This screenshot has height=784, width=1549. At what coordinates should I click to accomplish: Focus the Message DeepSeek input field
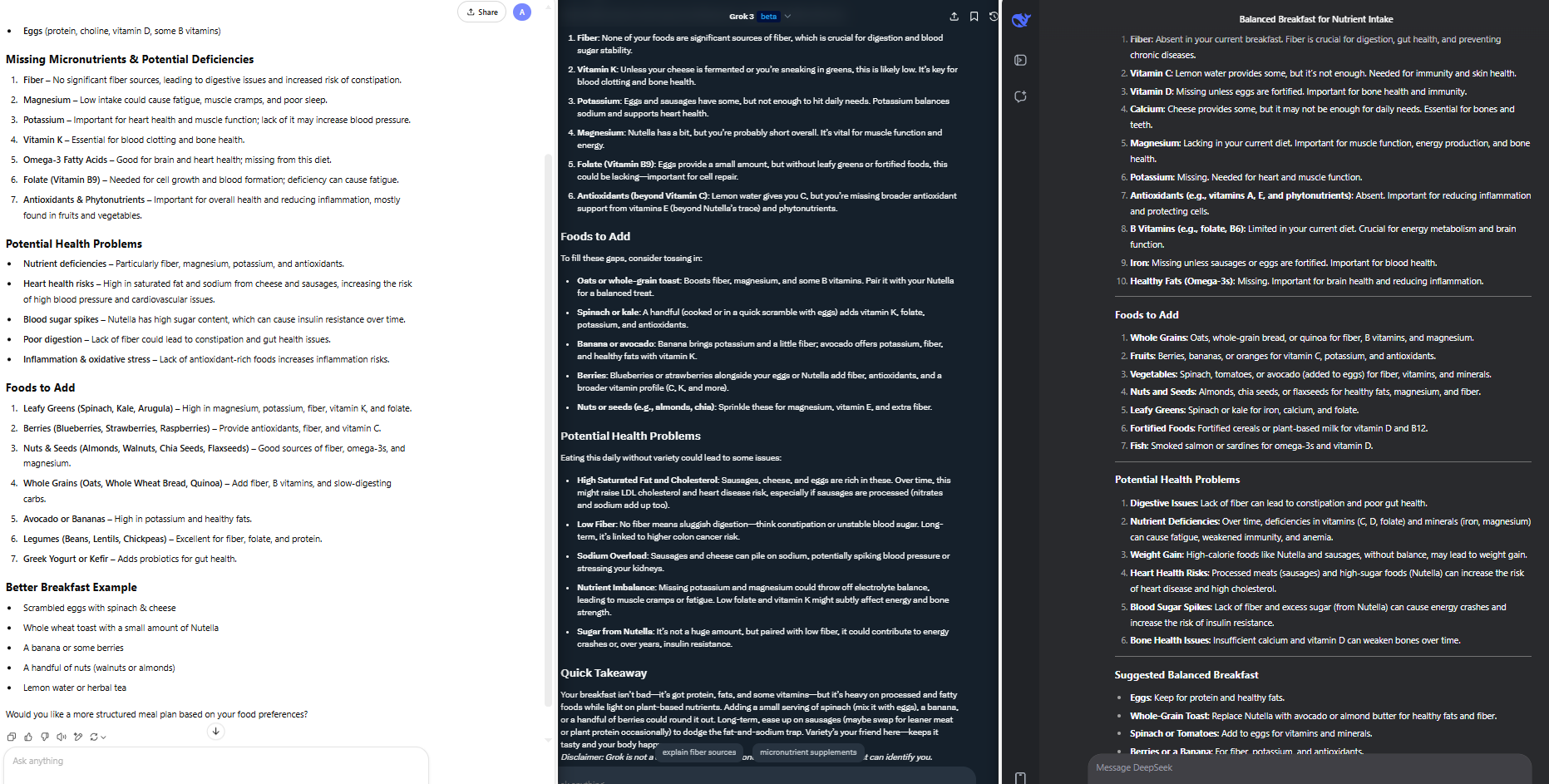coord(1310,767)
